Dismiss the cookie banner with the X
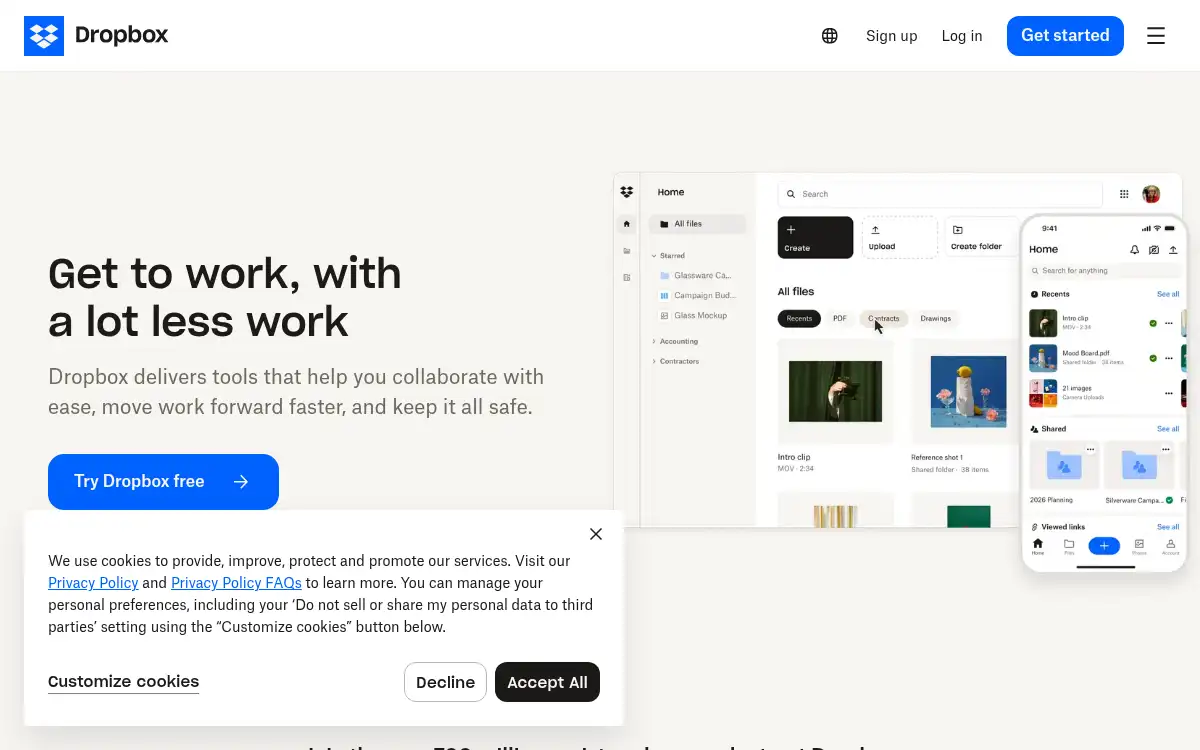This screenshot has height=750, width=1200. 596,534
